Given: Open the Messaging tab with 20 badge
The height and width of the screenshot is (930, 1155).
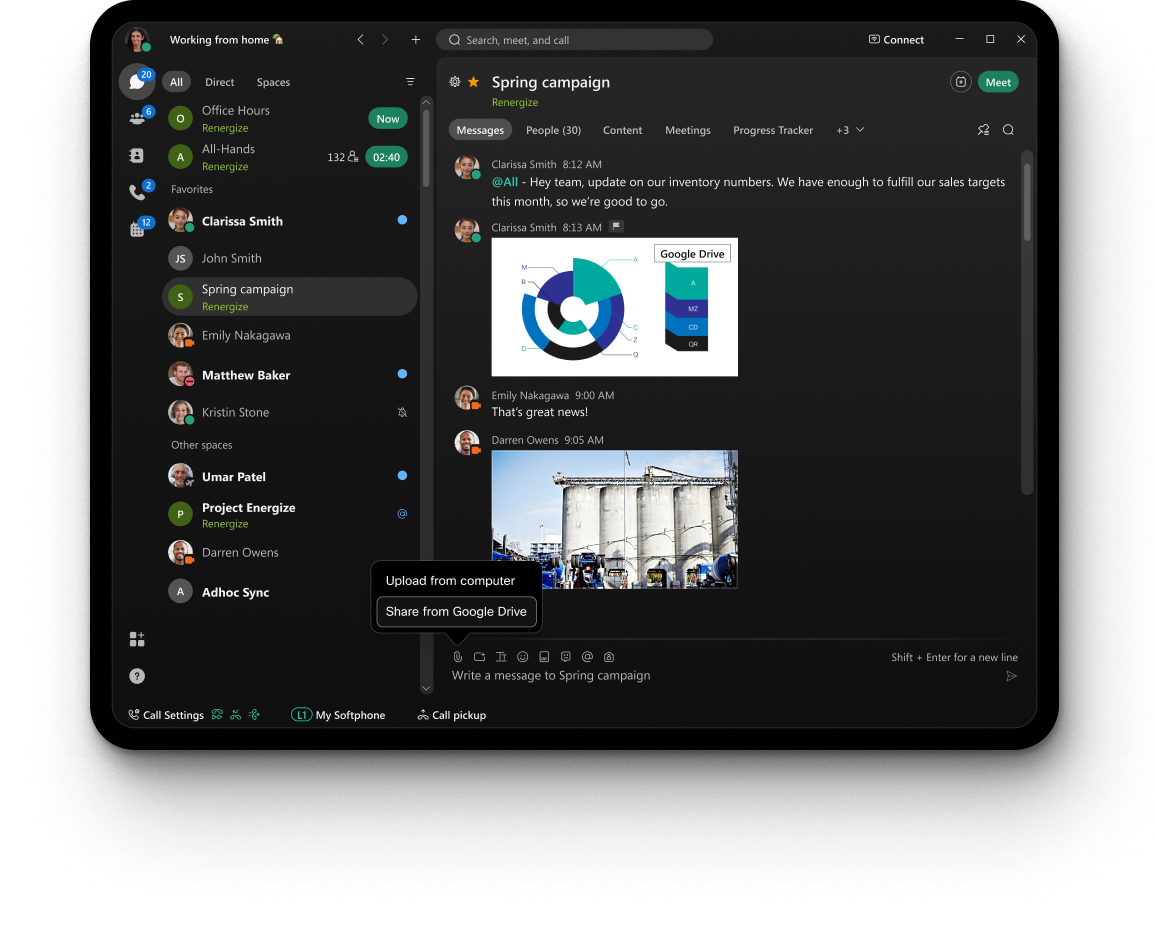Looking at the screenshot, I should 137,81.
